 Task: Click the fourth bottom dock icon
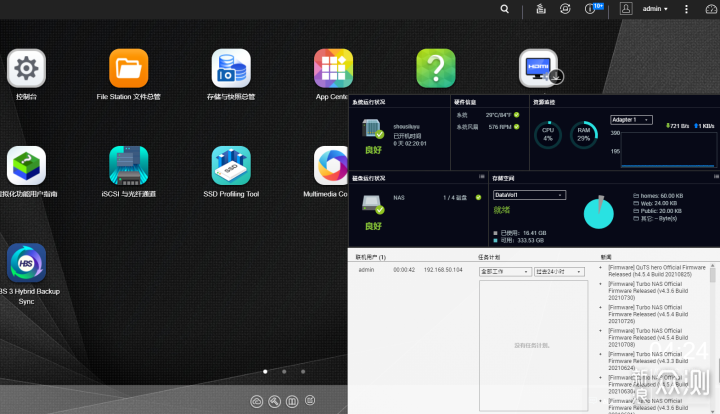(x=310, y=401)
